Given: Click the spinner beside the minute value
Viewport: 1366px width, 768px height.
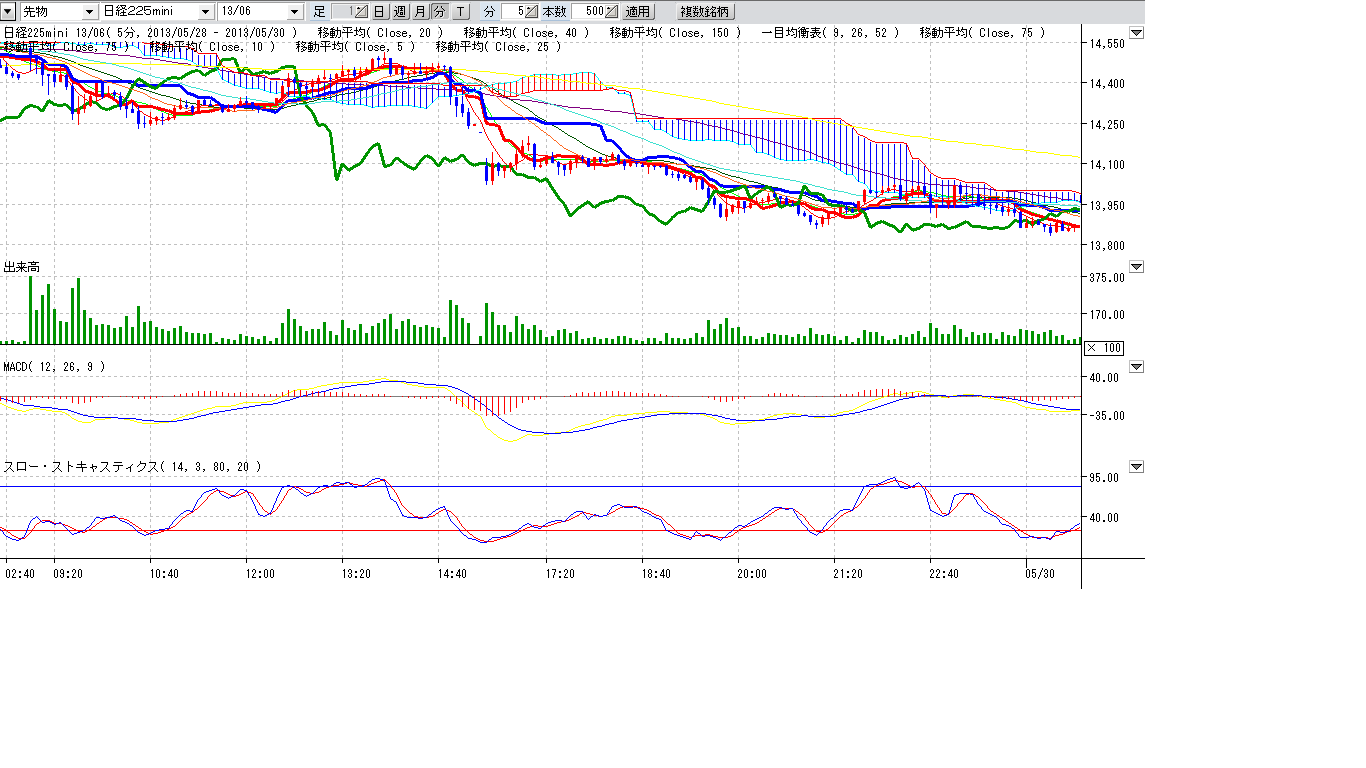Looking at the screenshot, I should 533,12.
